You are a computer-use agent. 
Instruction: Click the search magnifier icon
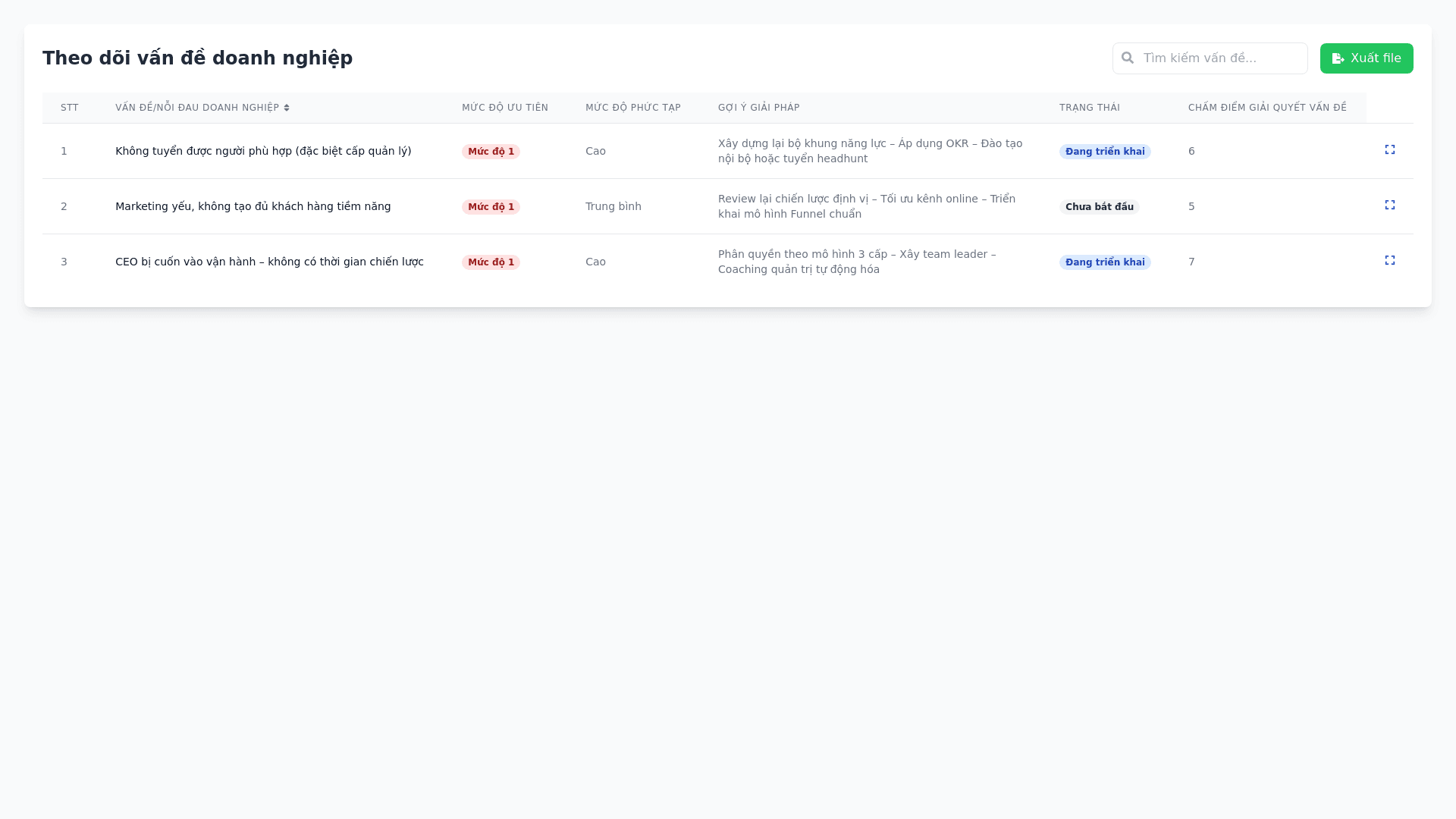(1128, 58)
